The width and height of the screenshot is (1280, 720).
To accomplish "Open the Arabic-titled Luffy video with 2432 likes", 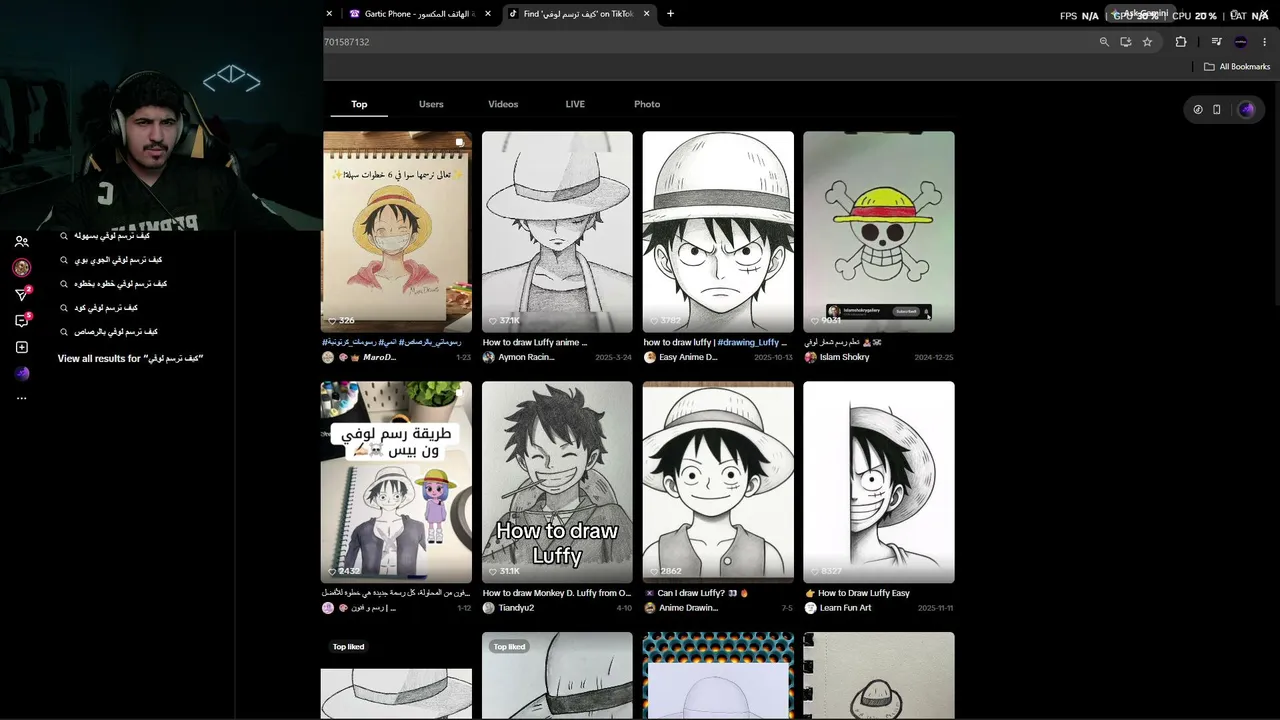I will pyautogui.click(x=396, y=482).
